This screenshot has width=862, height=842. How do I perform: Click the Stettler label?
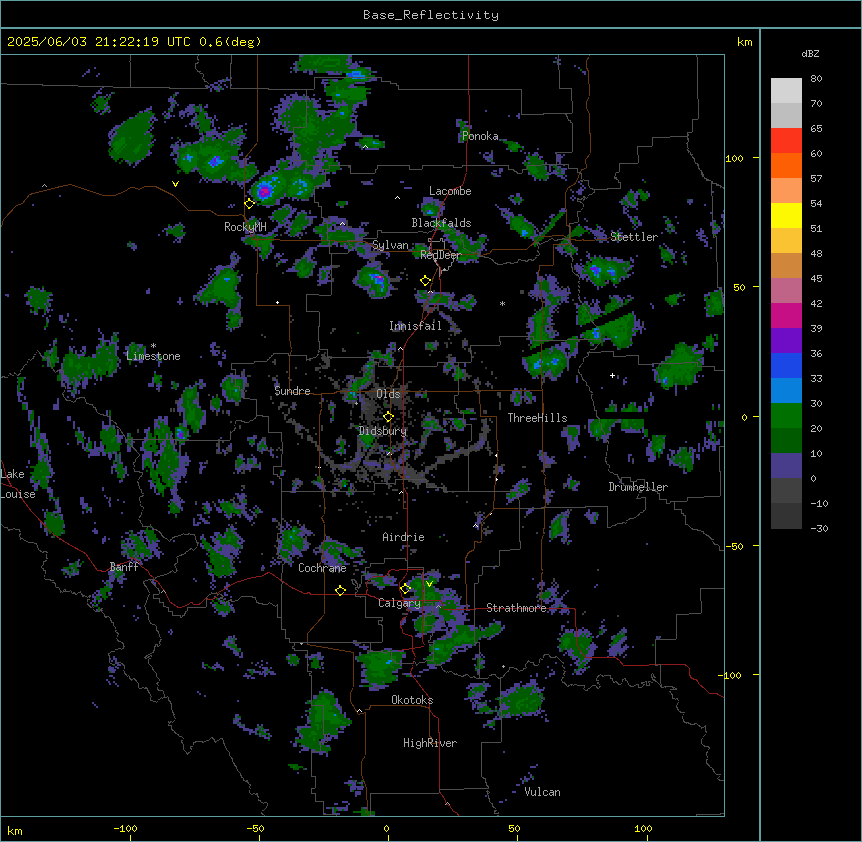(634, 237)
